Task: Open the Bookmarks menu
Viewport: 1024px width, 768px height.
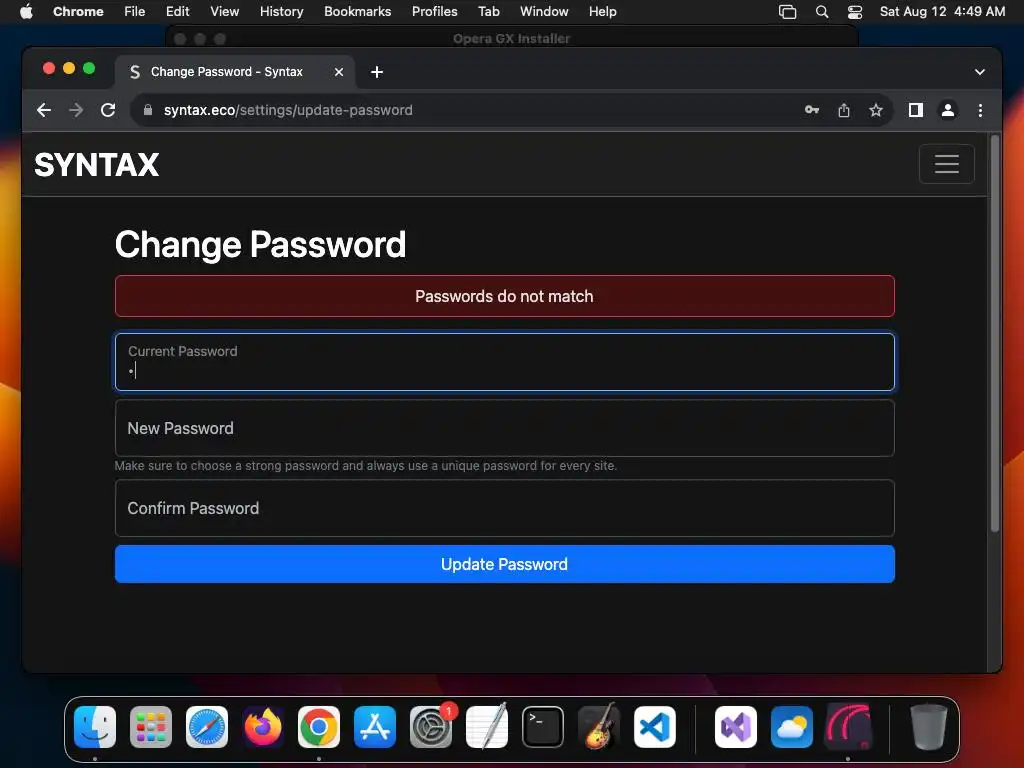Action: point(357,12)
